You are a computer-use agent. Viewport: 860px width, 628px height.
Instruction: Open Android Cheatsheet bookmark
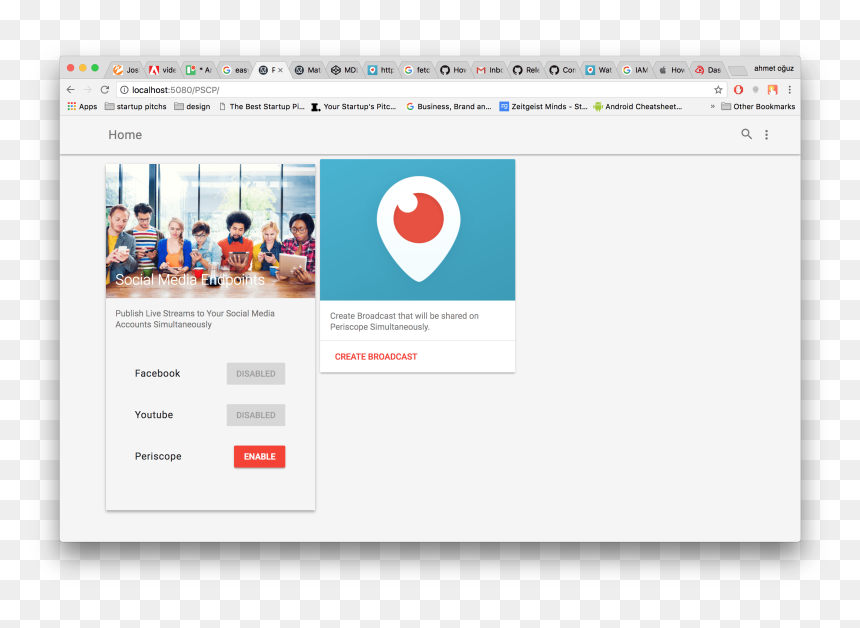pyautogui.click(x=638, y=106)
